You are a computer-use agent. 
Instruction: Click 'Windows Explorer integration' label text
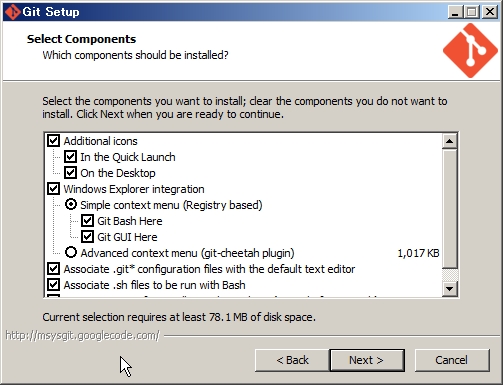coord(134,189)
